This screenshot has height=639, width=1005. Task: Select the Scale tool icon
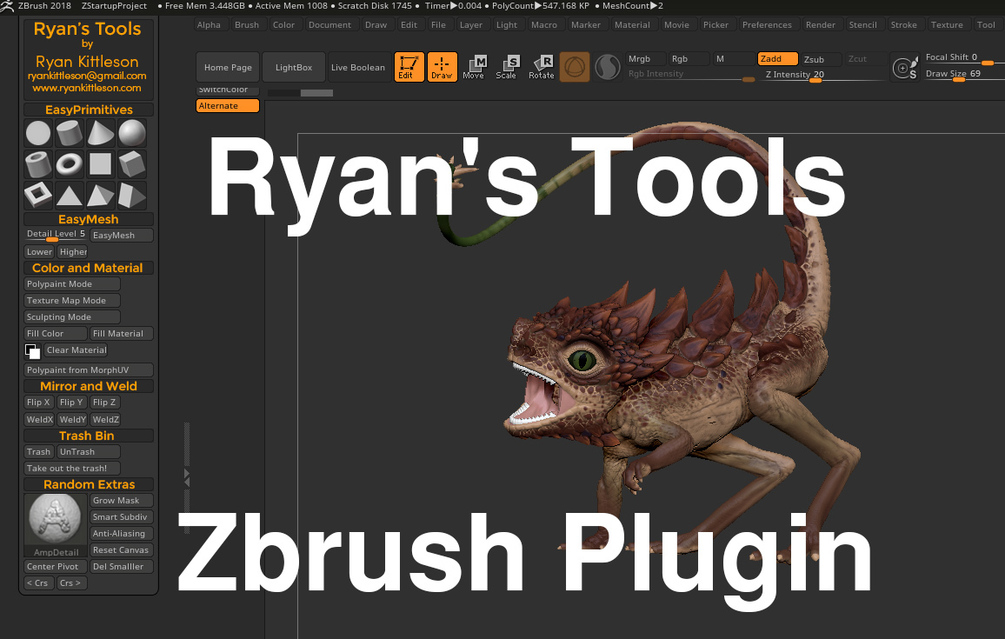[508, 67]
